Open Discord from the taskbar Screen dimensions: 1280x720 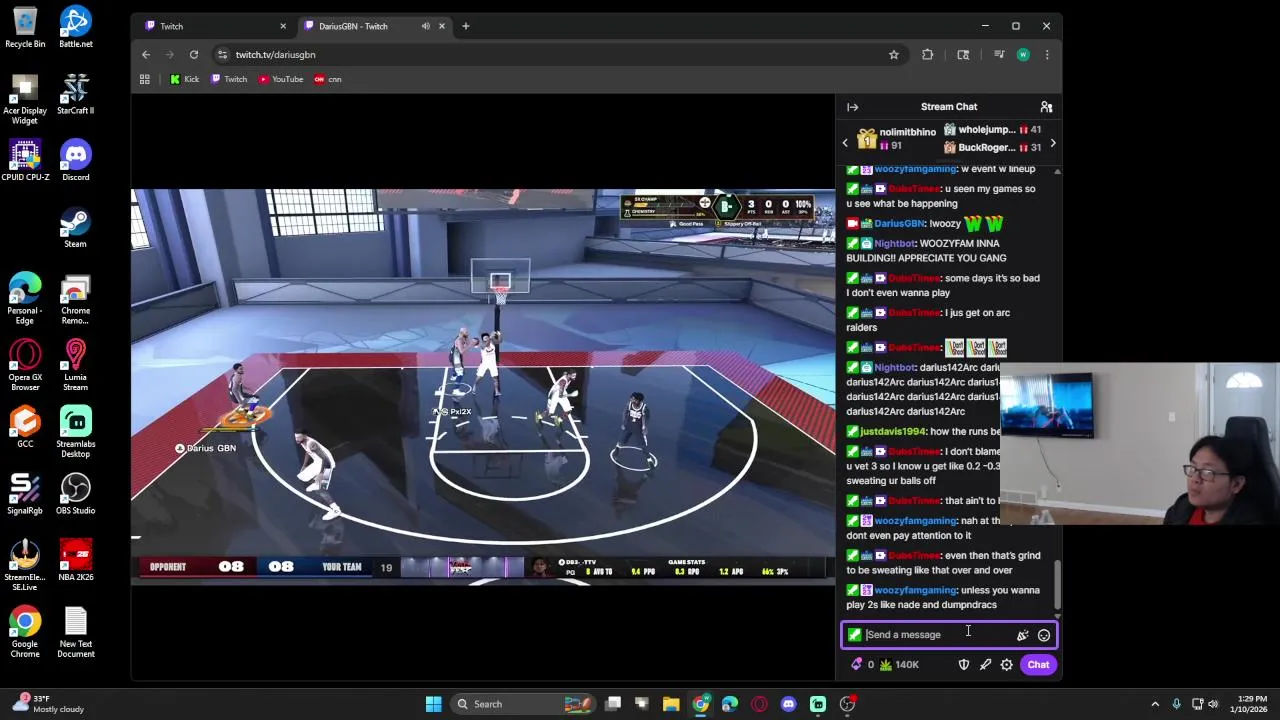tap(788, 704)
